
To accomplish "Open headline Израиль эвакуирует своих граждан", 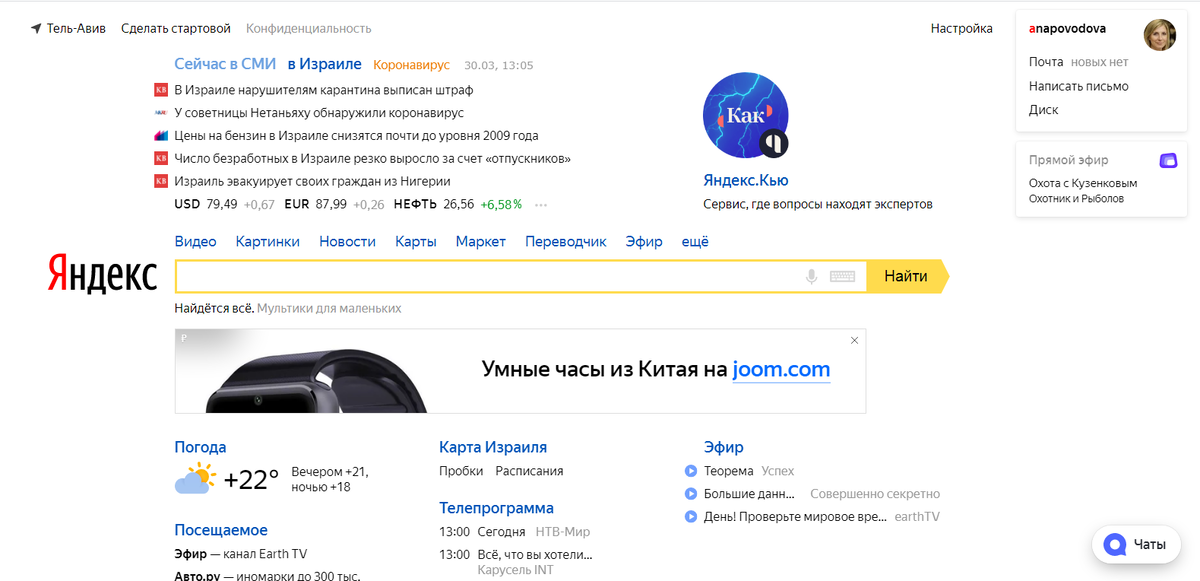I will coord(312,181).
